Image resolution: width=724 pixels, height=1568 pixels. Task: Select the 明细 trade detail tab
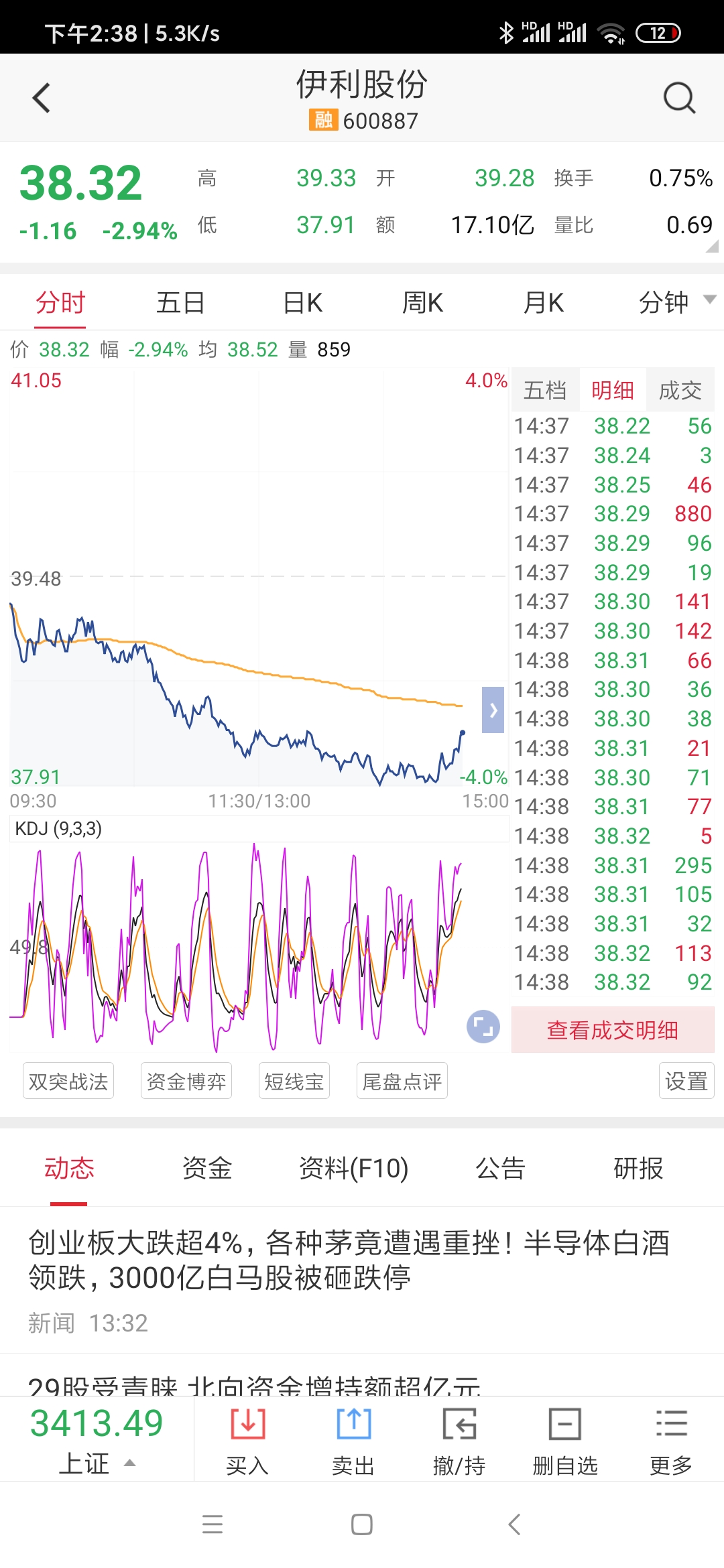[x=613, y=390]
